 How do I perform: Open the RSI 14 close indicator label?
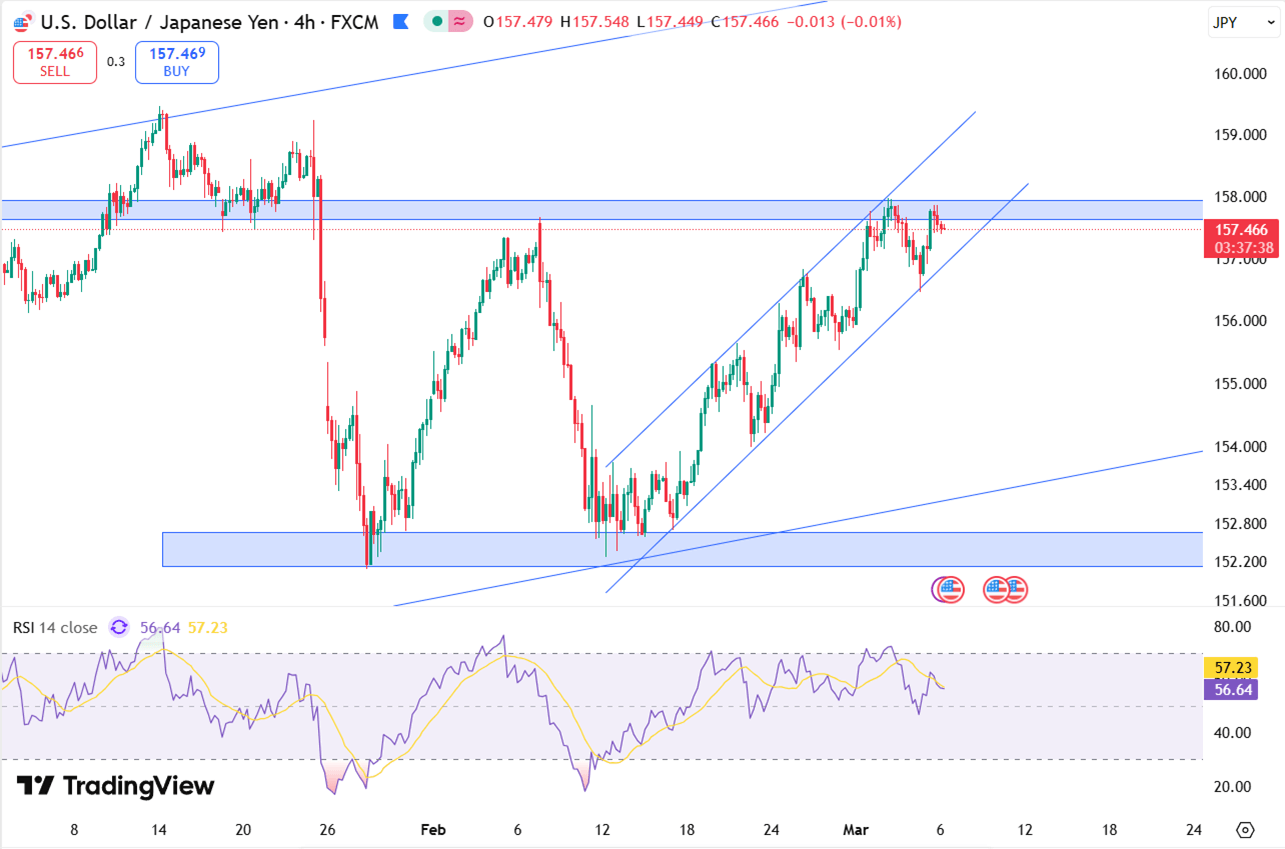[x=55, y=627]
